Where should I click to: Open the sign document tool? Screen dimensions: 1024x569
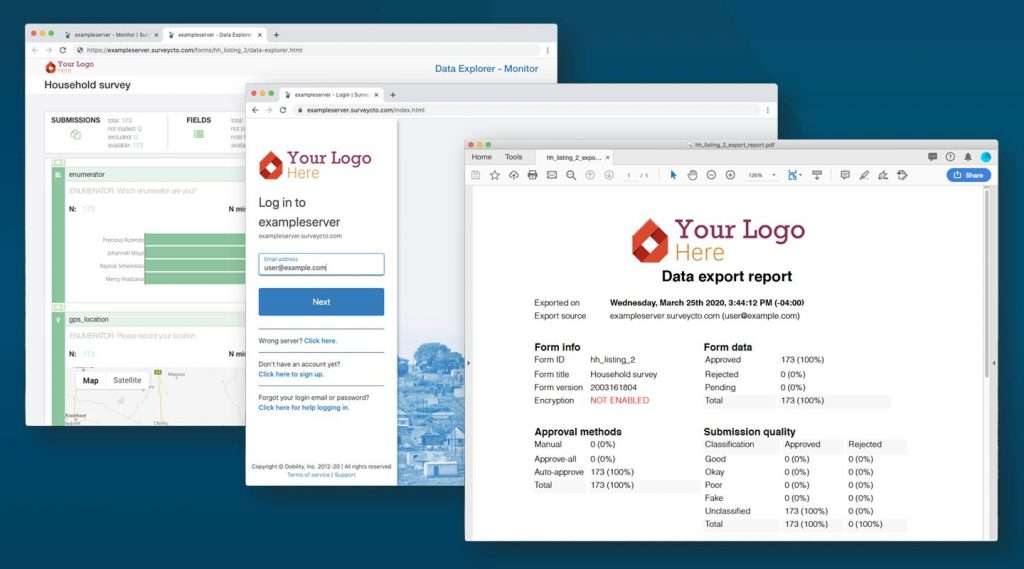(883, 175)
